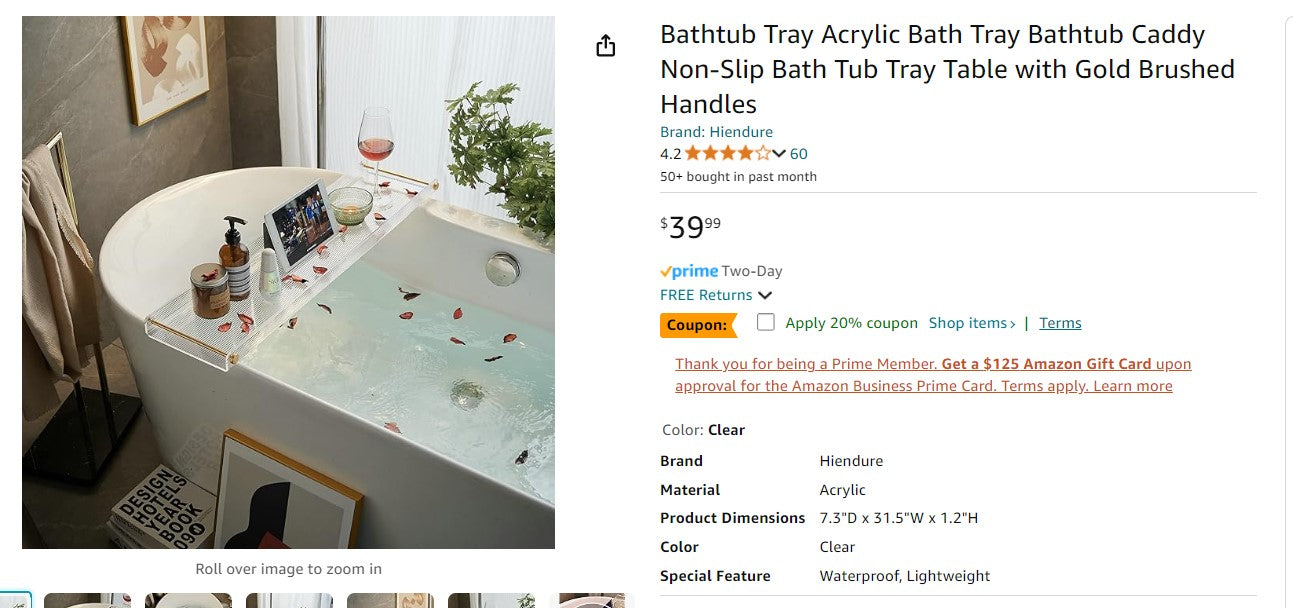This screenshot has height=608, width=1293.
Task: Click the main bathtub tray product image
Action: [x=288, y=280]
